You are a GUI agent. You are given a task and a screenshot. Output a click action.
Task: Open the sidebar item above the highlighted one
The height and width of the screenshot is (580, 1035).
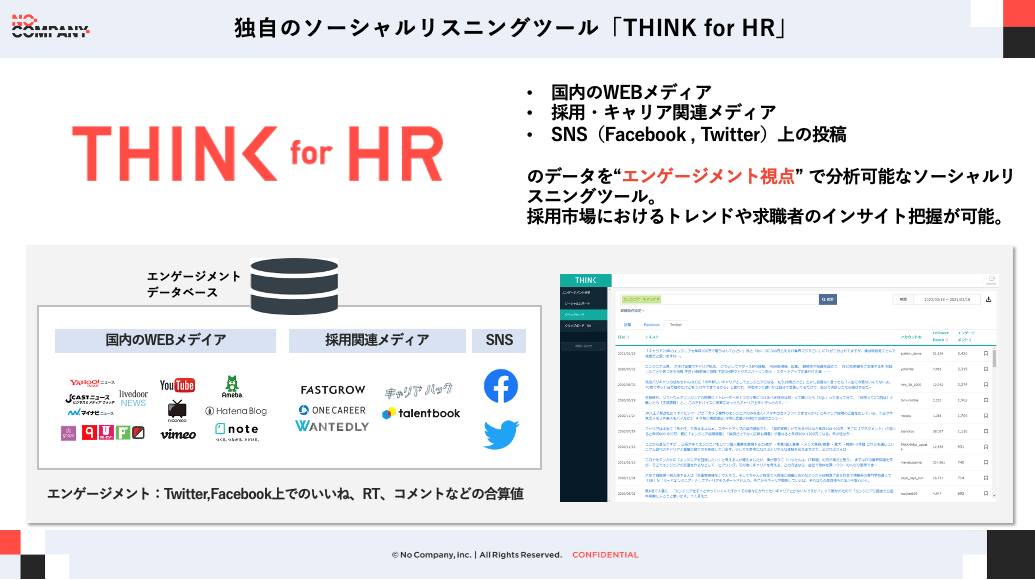[x=584, y=304]
